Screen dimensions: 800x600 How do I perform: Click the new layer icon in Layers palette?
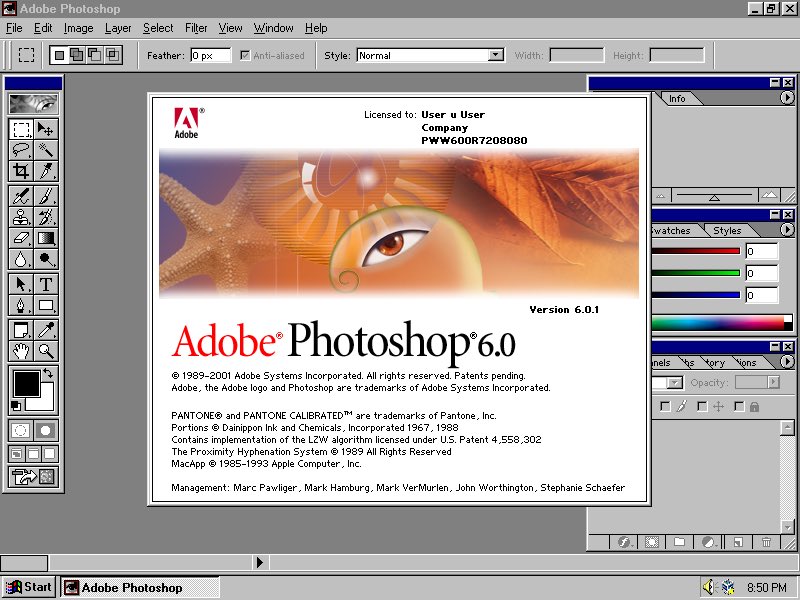pos(738,542)
